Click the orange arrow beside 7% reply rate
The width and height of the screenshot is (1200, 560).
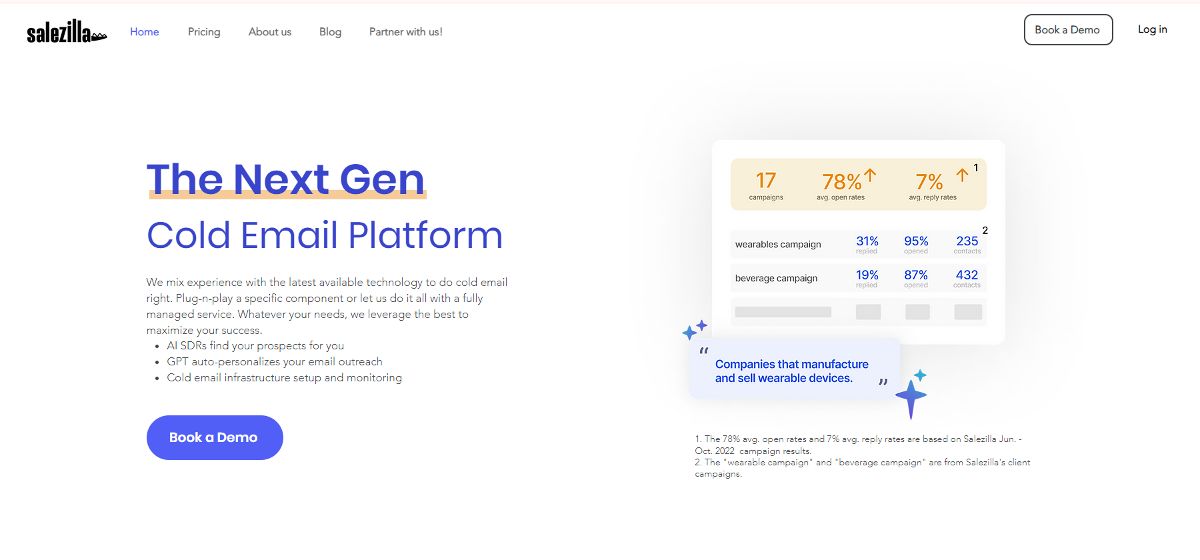[962, 176]
